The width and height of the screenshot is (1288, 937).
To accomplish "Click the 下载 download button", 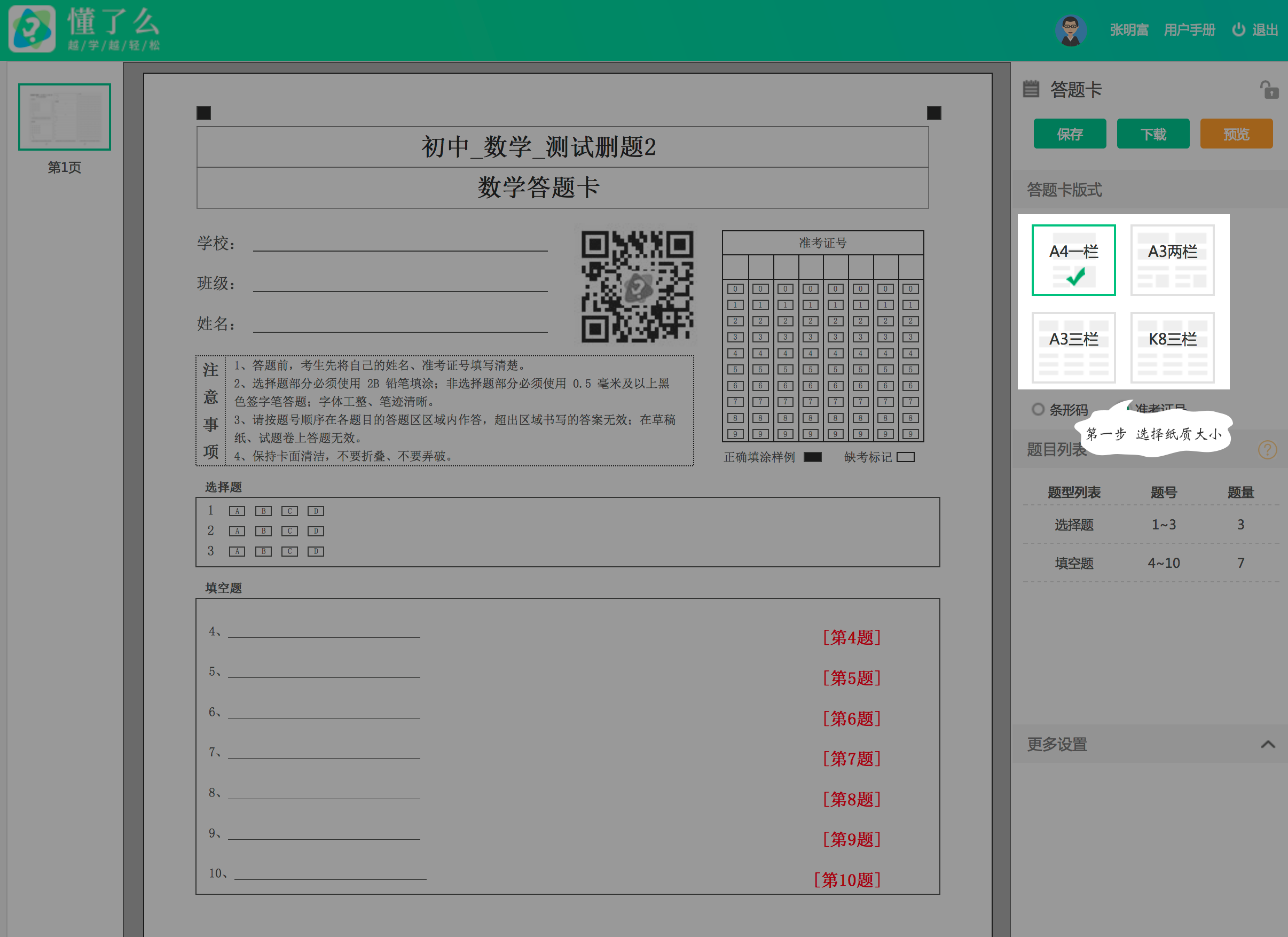I will (1153, 134).
